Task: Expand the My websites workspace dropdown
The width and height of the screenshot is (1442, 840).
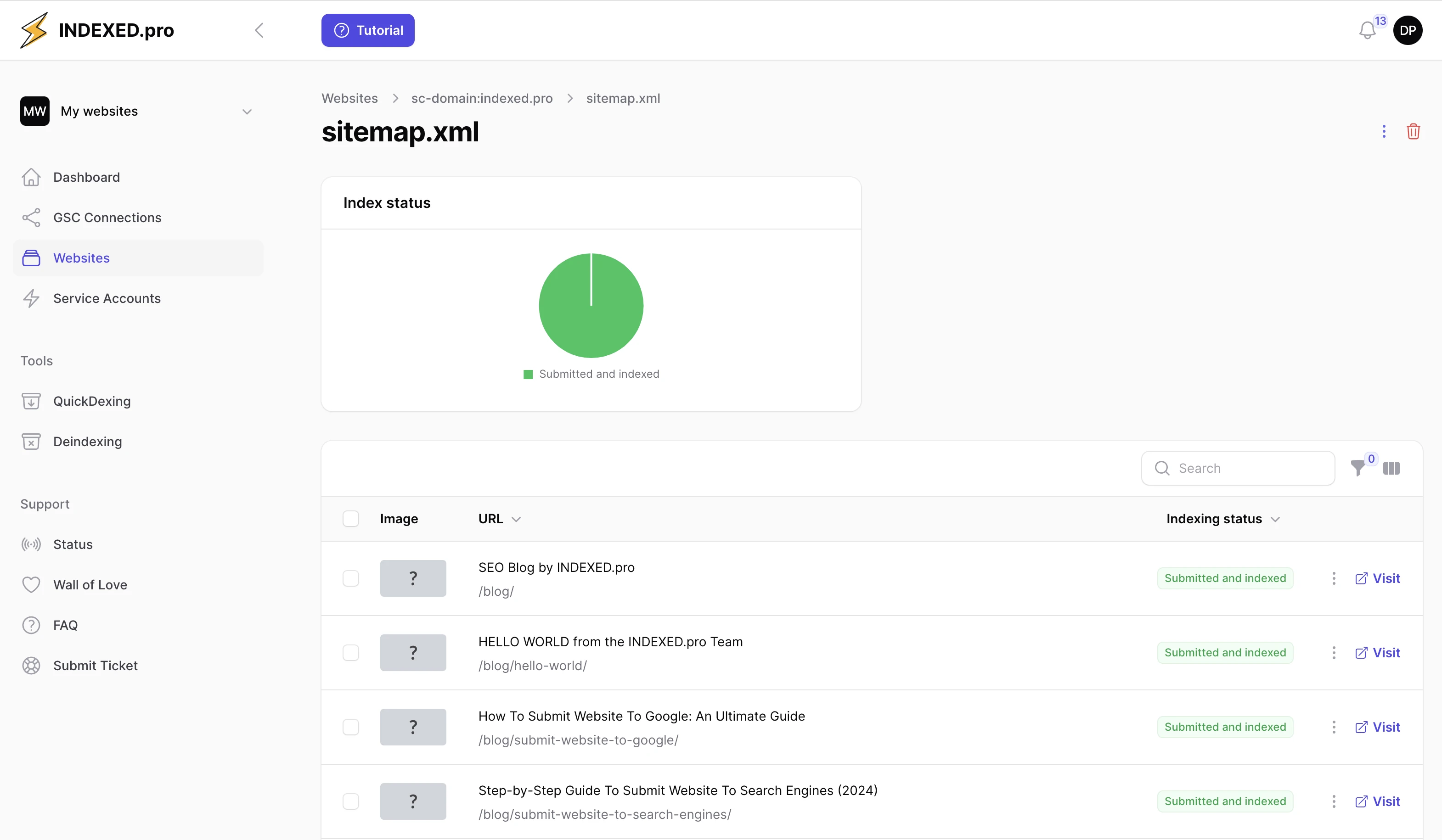Action: 247,112
